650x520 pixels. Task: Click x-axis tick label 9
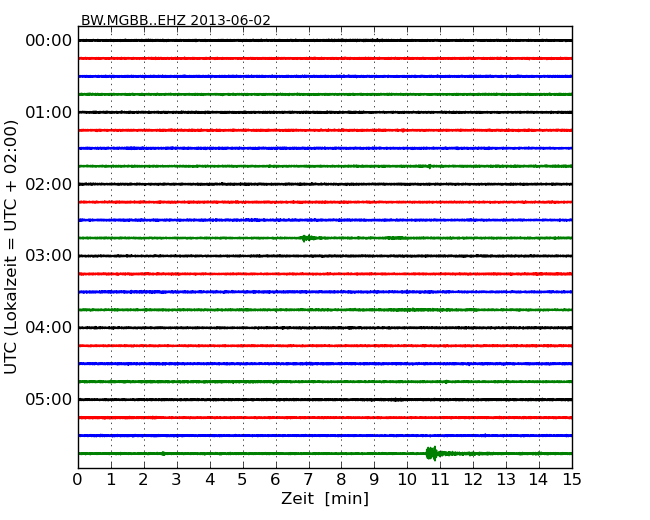374,480
